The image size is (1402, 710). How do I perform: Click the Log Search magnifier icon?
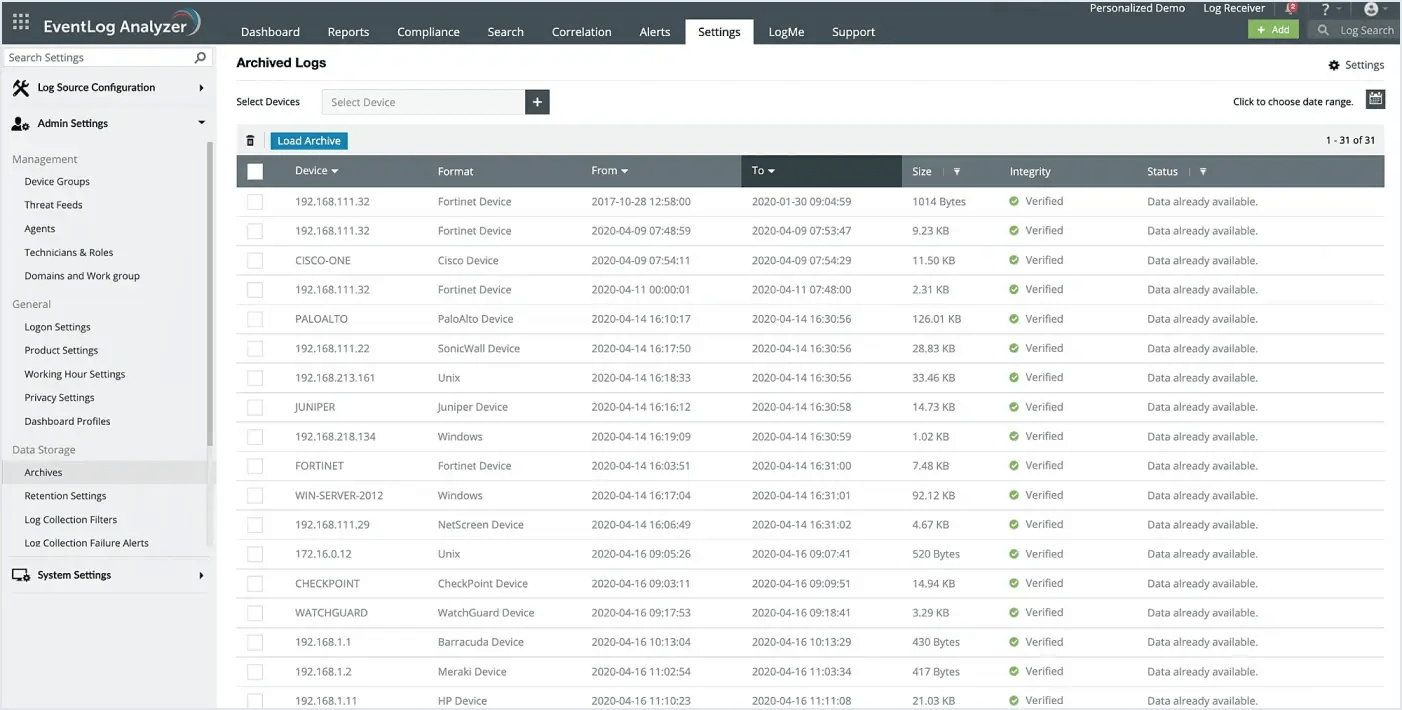pos(1323,30)
